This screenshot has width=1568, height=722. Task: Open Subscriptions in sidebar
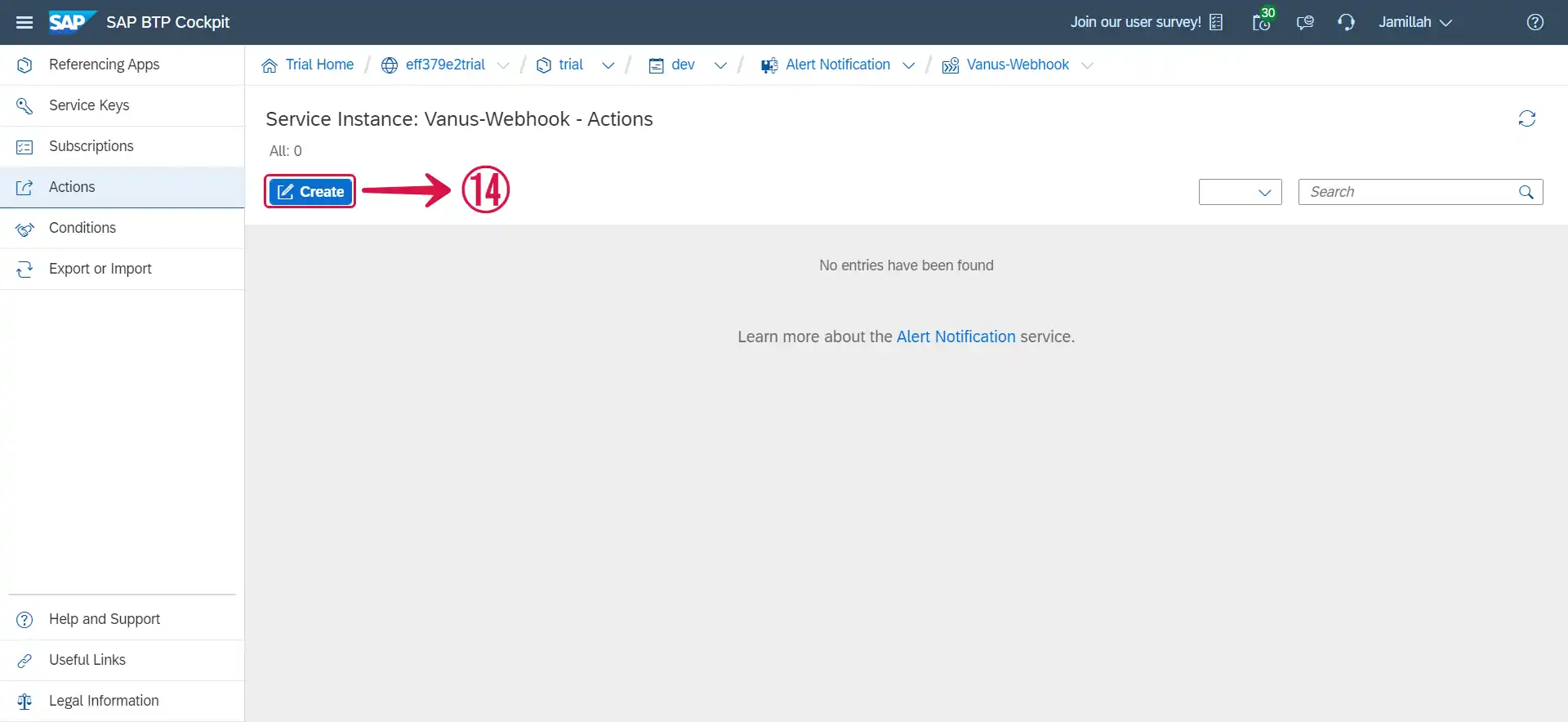pos(122,146)
